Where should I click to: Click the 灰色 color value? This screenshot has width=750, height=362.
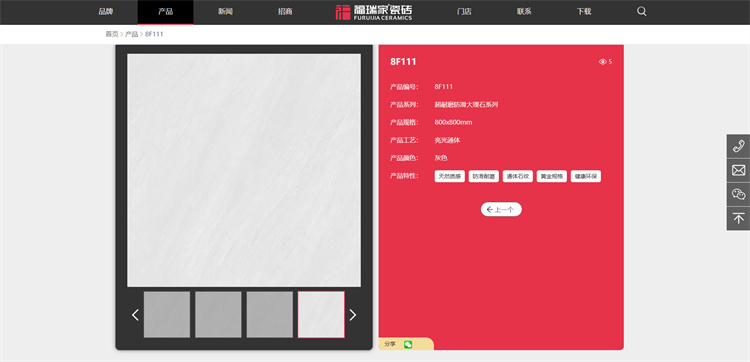(x=441, y=158)
